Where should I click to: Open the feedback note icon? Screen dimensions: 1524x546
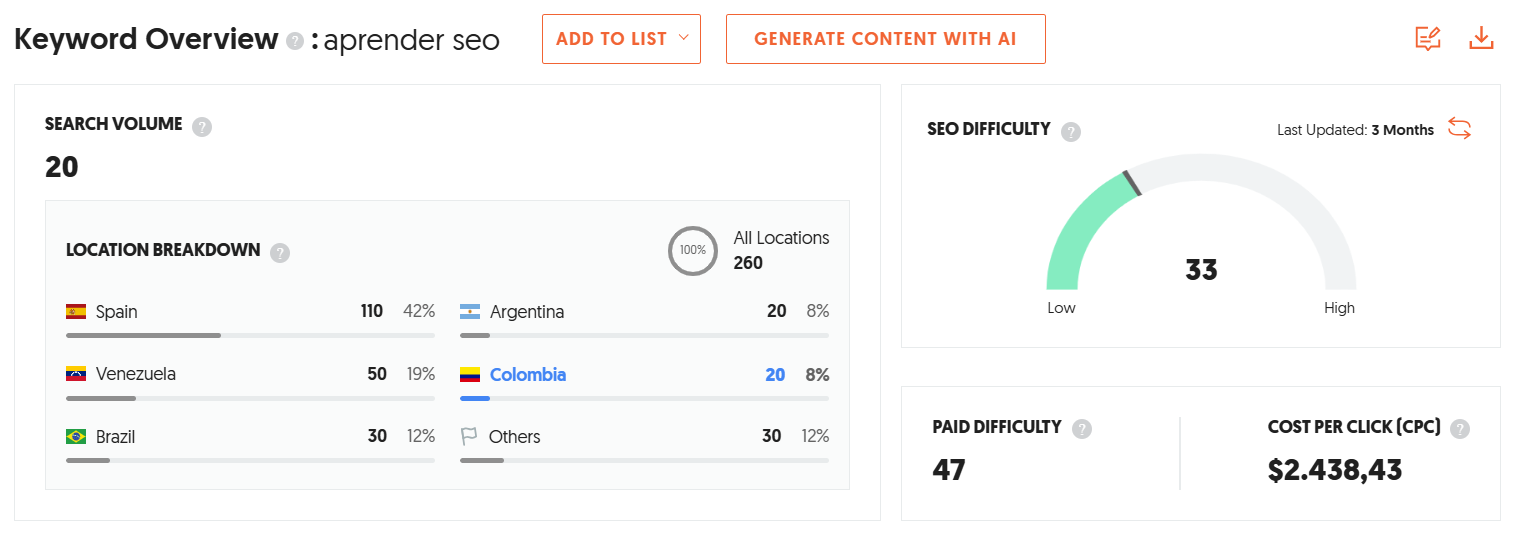(x=1428, y=39)
